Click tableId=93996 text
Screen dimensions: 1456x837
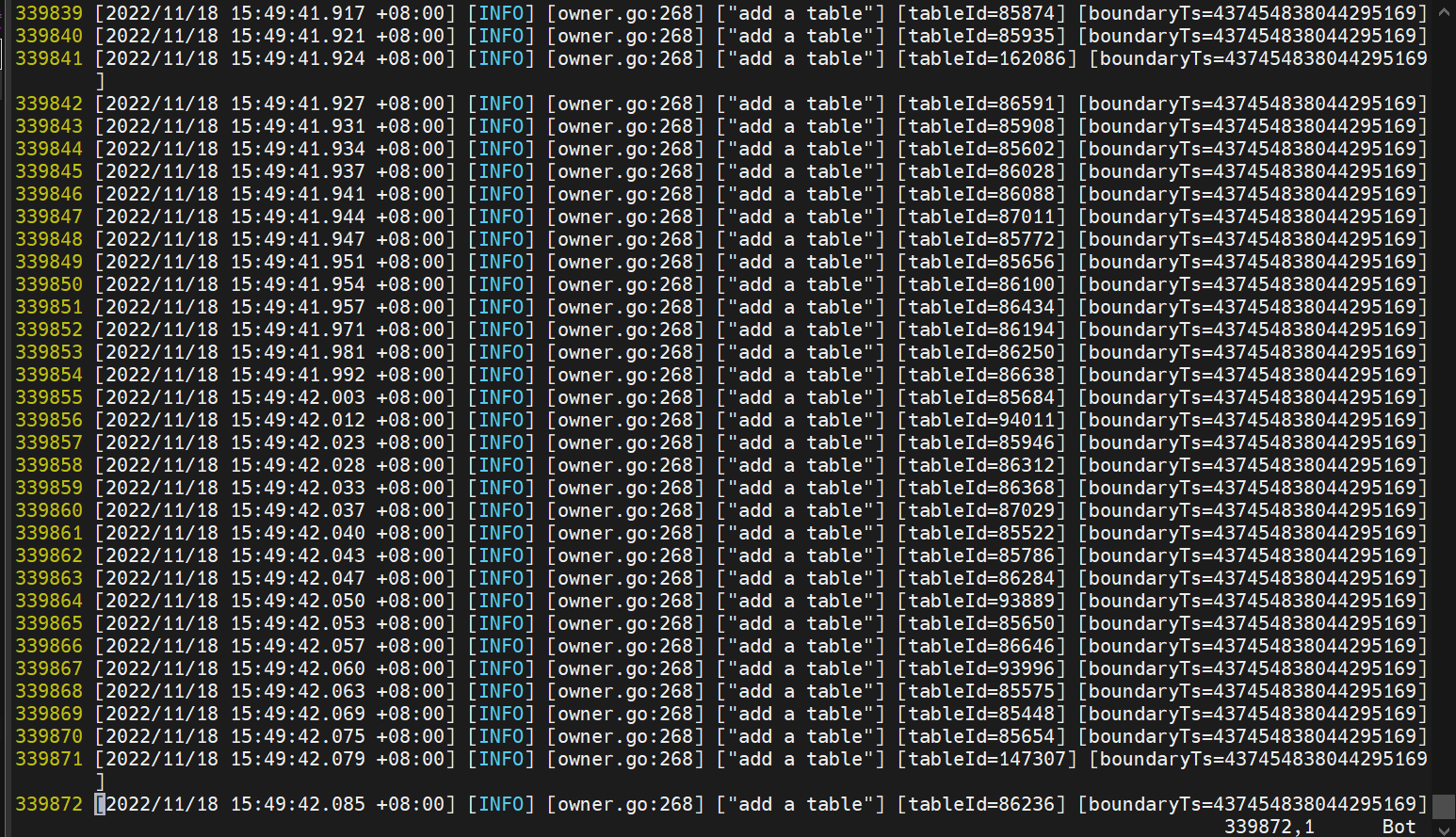(982, 668)
